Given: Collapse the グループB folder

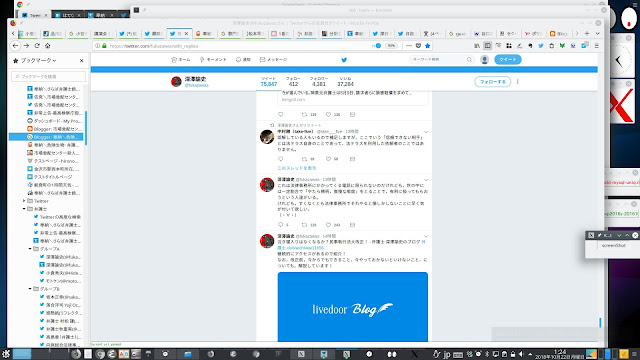Looking at the screenshot, I should [30, 289].
